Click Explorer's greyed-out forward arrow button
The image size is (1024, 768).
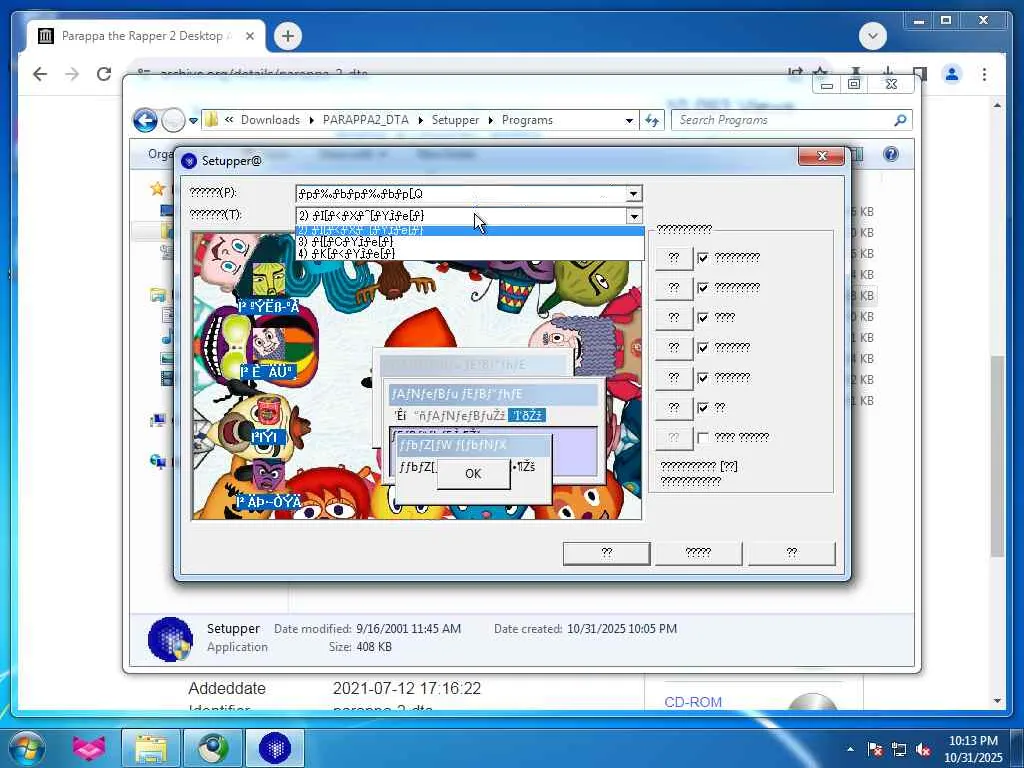[x=173, y=120]
